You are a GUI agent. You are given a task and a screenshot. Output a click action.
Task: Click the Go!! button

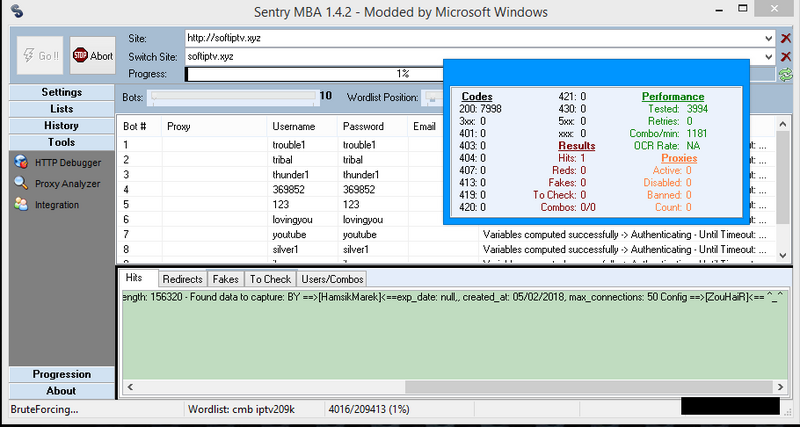[40, 56]
